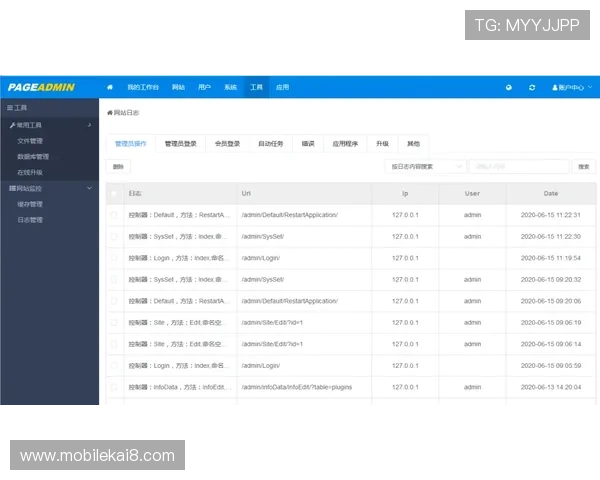
Task: Select the checkbox for the 11:22:30 SysSet row
Action: click(114, 236)
